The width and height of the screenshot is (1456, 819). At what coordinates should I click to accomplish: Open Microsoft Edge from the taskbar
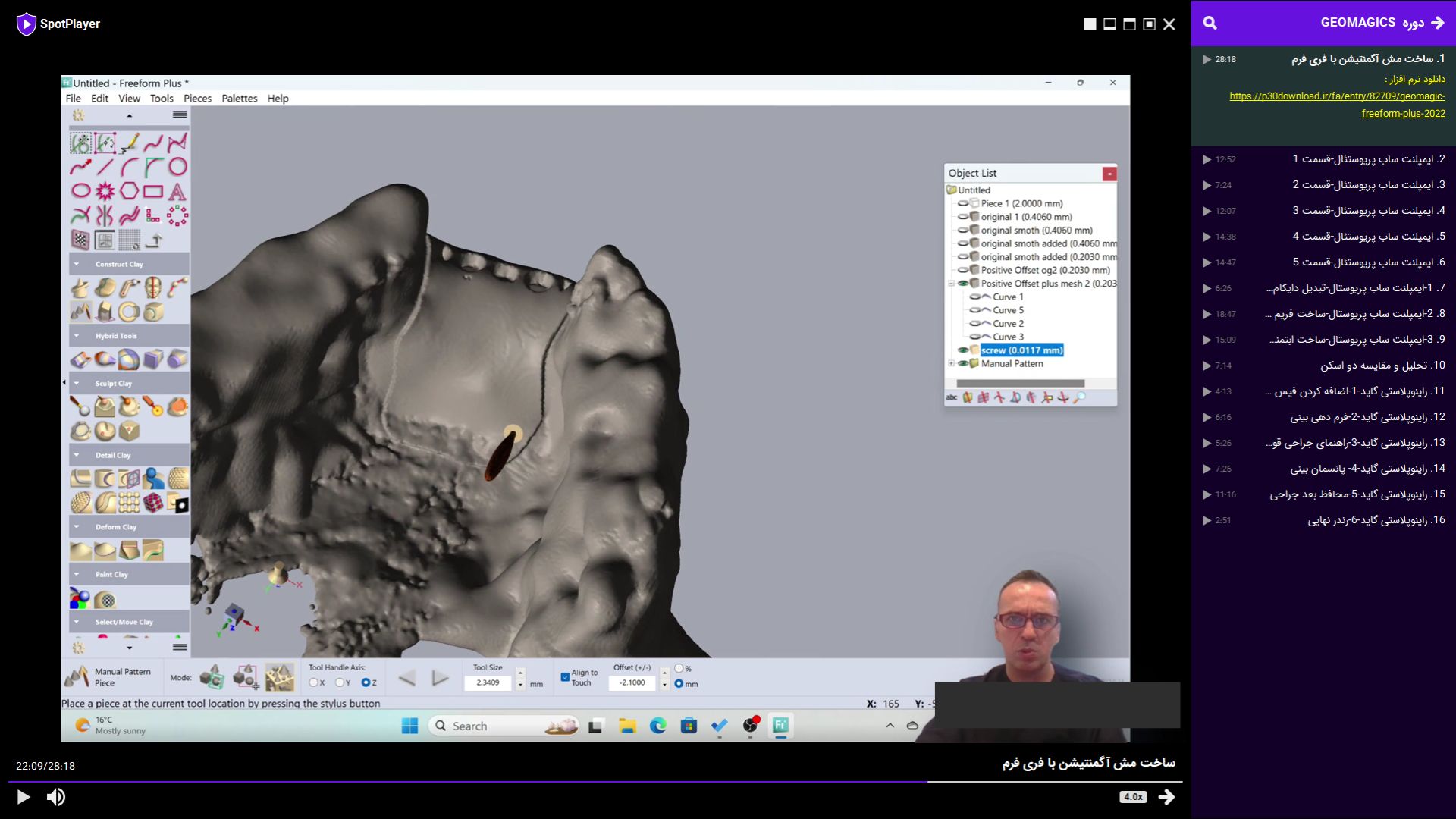[657, 726]
